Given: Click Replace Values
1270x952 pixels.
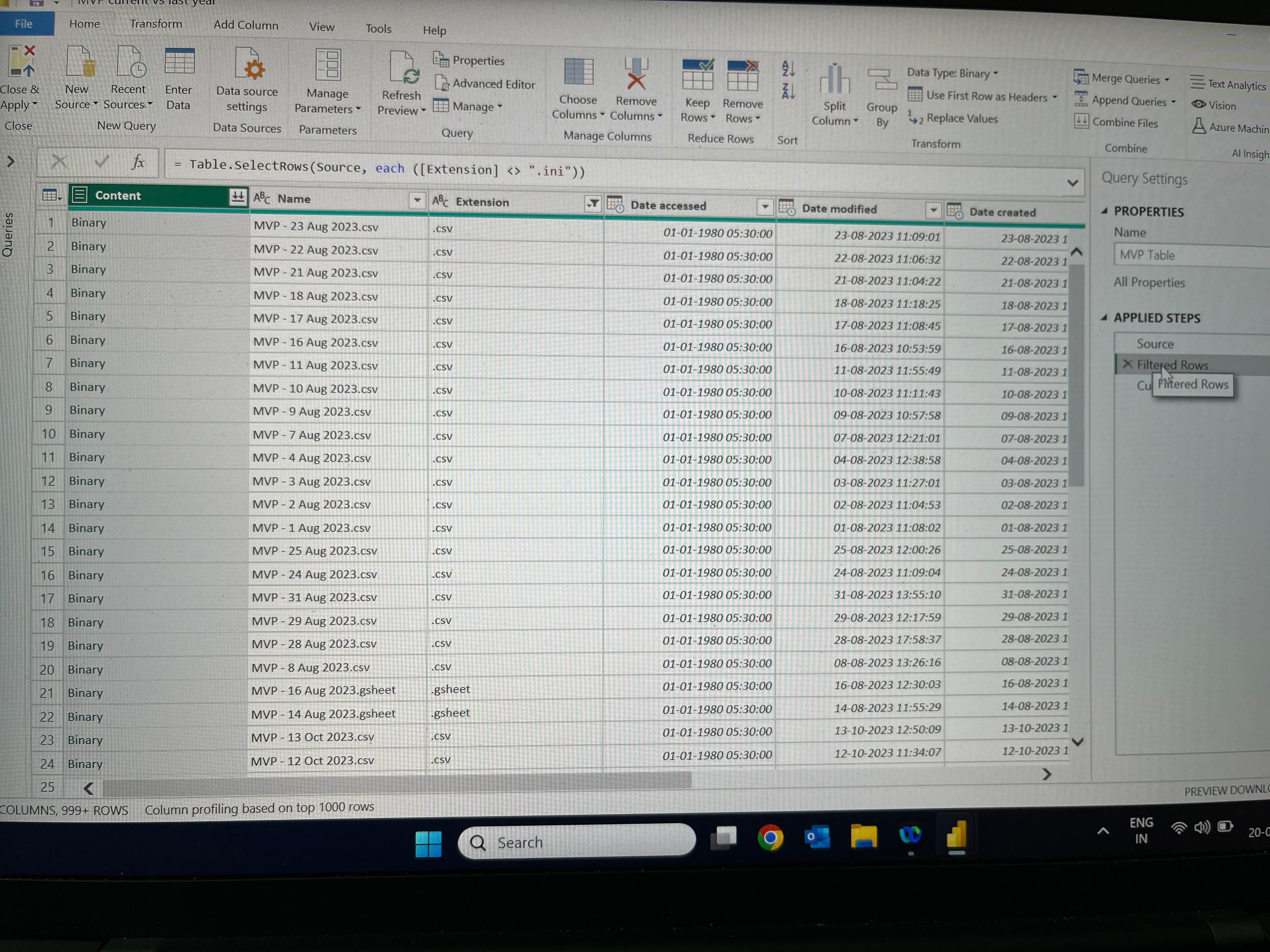Looking at the screenshot, I should [x=953, y=118].
